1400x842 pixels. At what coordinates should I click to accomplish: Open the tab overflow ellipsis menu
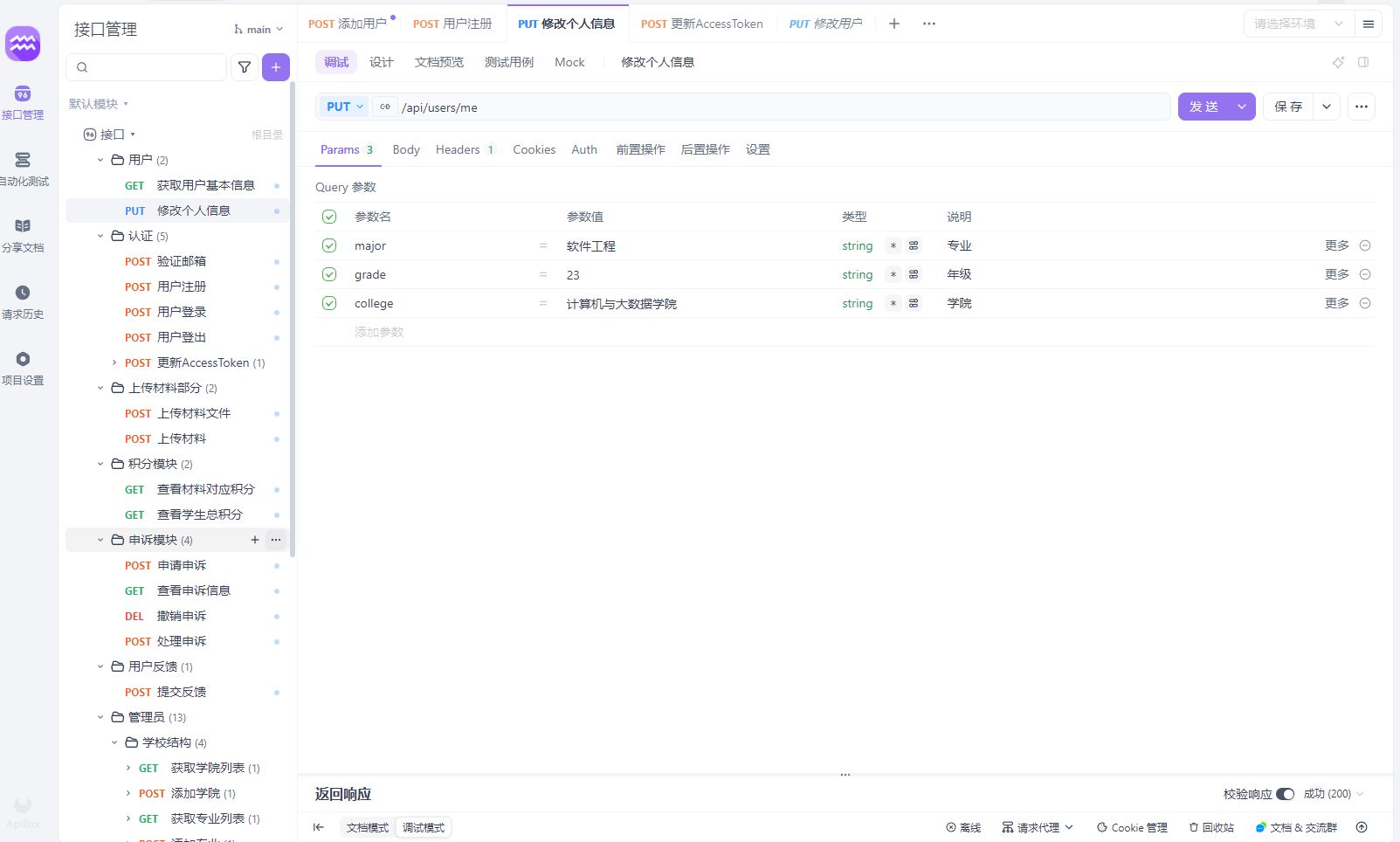(x=929, y=24)
